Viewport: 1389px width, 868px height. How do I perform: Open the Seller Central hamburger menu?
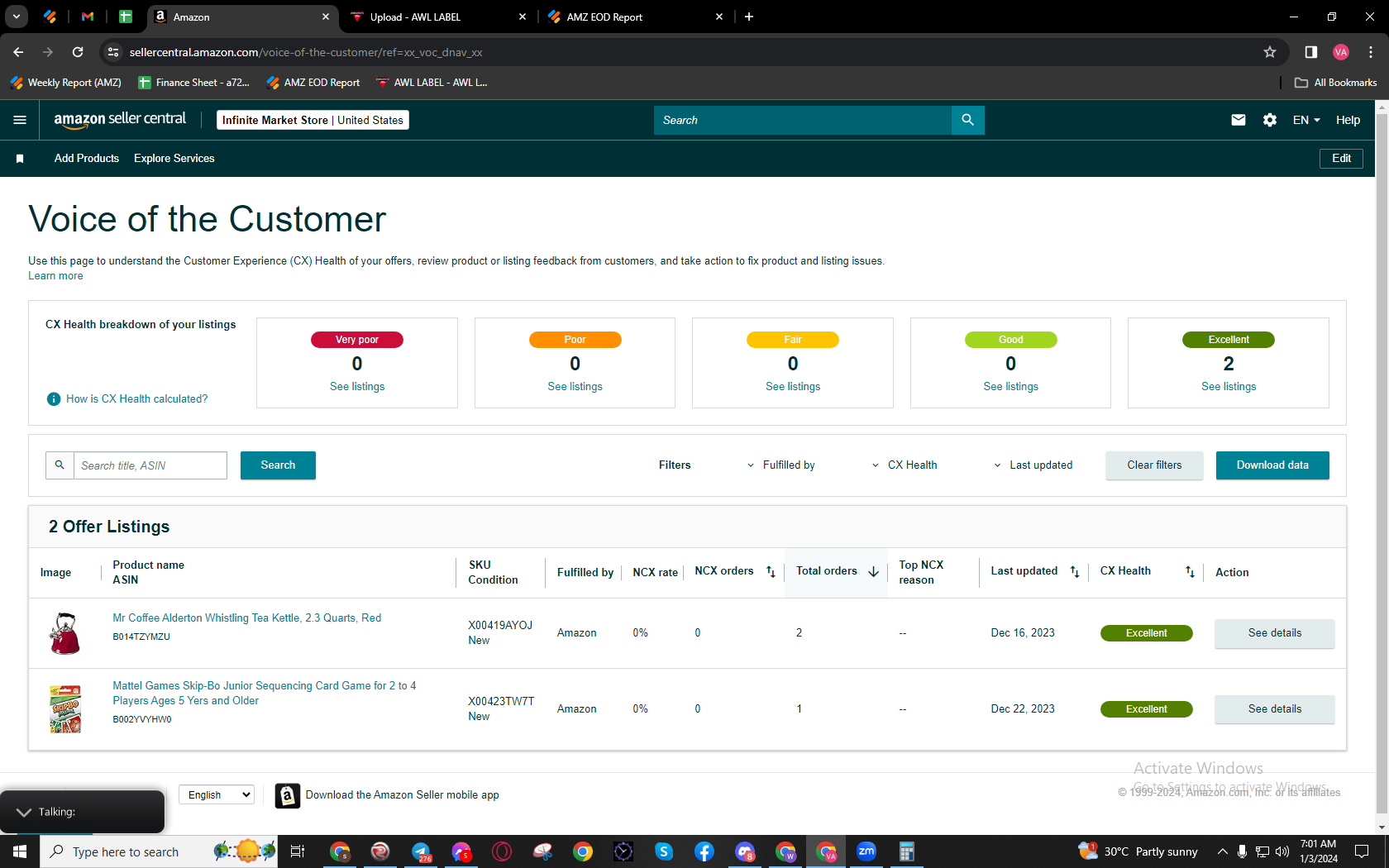20,120
